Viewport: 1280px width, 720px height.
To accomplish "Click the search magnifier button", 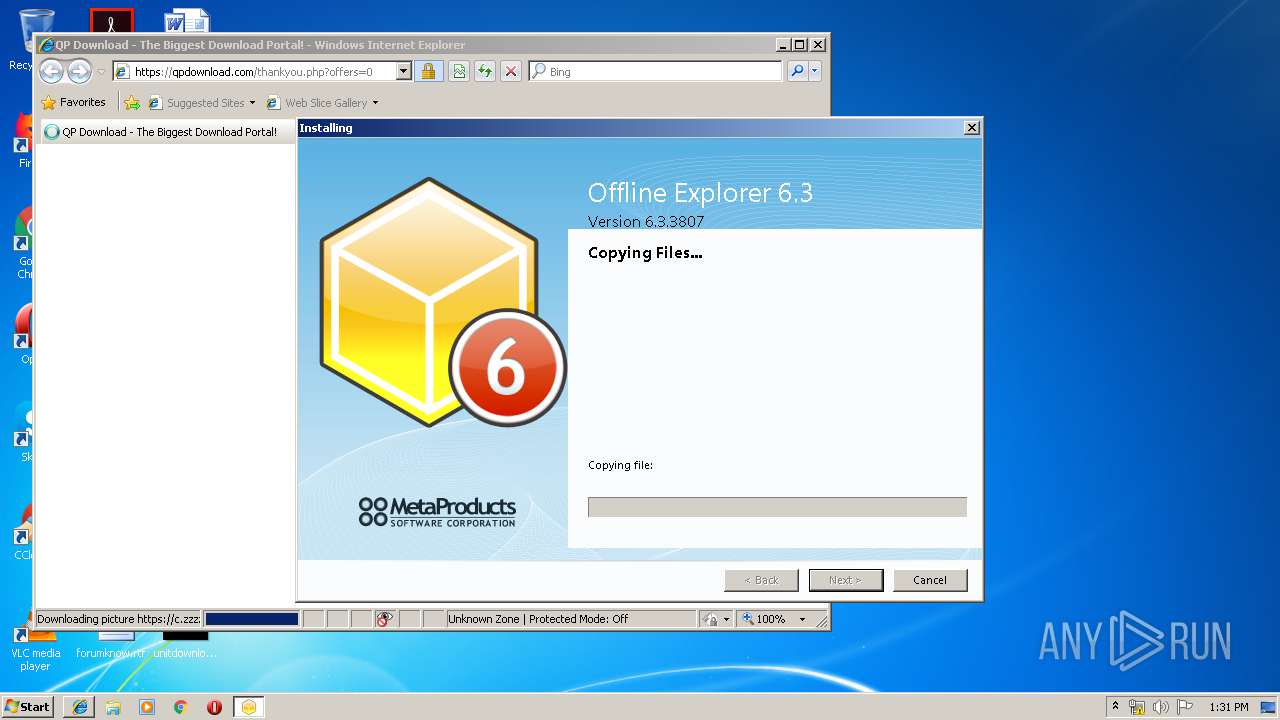I will coord(797,72).
